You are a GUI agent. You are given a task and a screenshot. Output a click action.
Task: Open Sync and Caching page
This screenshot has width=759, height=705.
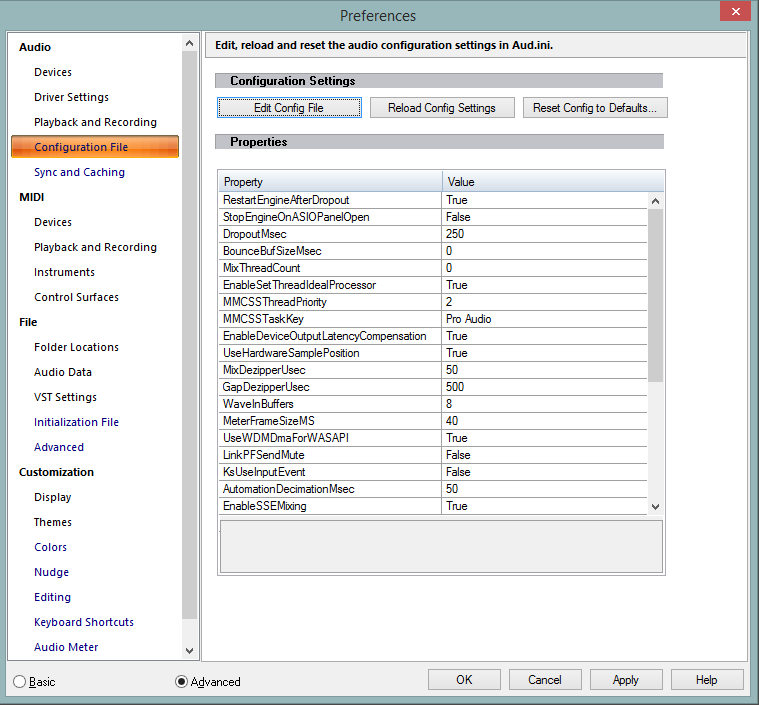coord(79,172)
